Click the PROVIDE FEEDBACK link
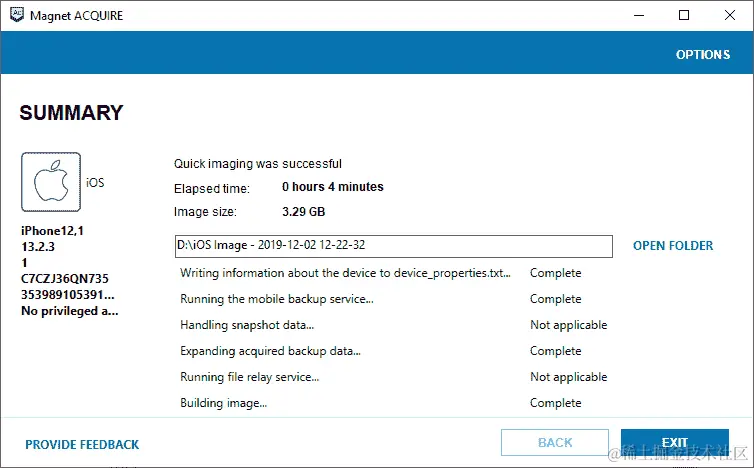Viewport: 754px width, 468px height. [82, 444]
